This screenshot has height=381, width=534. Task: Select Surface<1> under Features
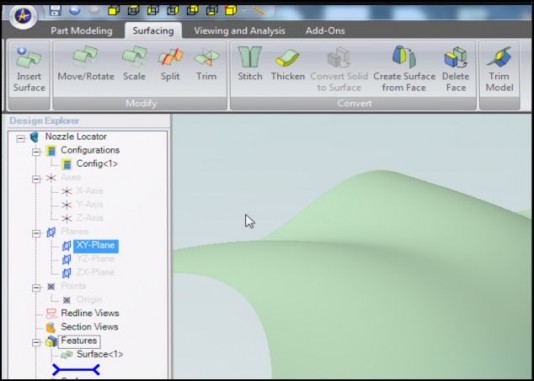(100, 354)
